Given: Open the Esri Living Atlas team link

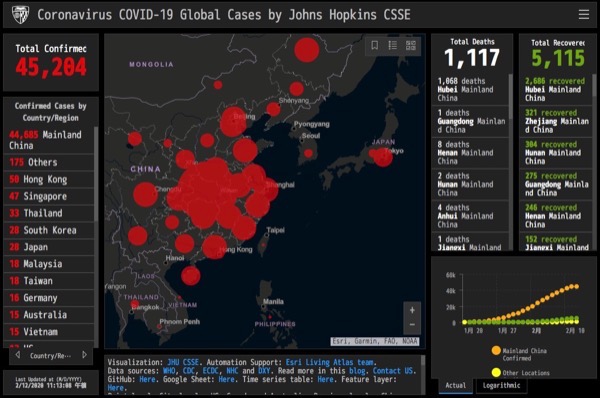Looking at the screenshot, I should [329, 362].
